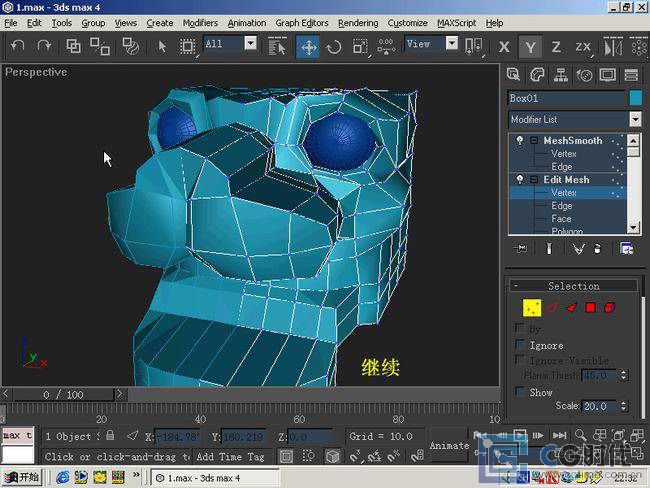Open the Display panel tab
The height and width of the screenshot is (488, 650).
tap(608, 75)
